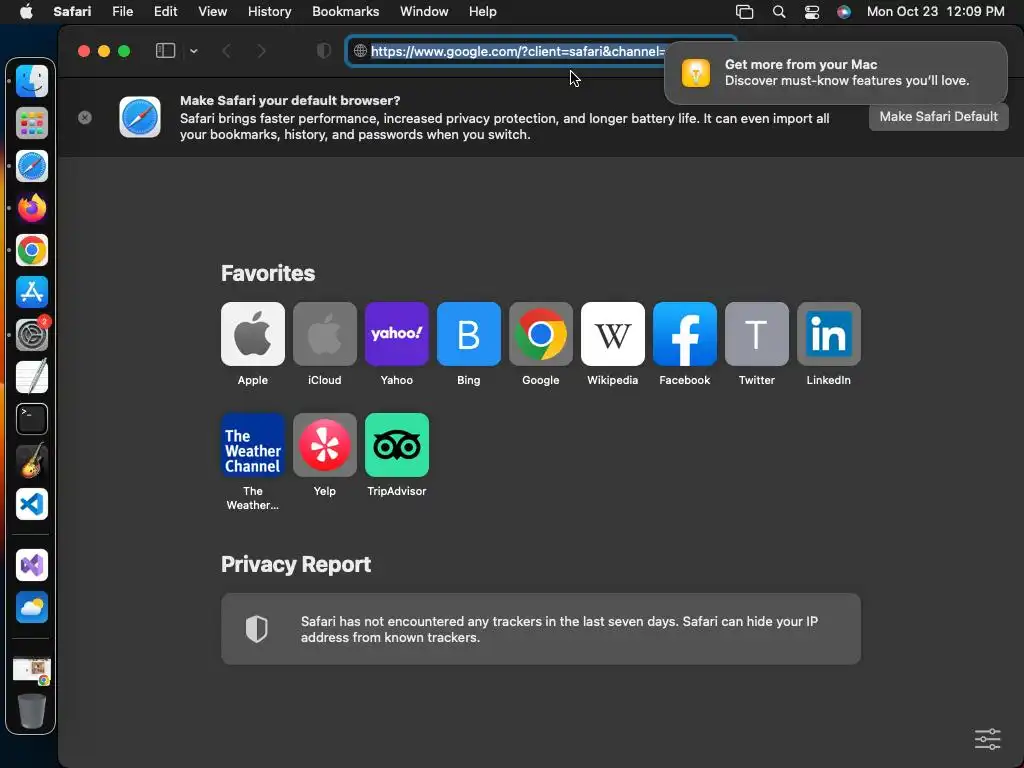
Task: Open the Weather app from the Dock
Action: [x=31, y=607]
